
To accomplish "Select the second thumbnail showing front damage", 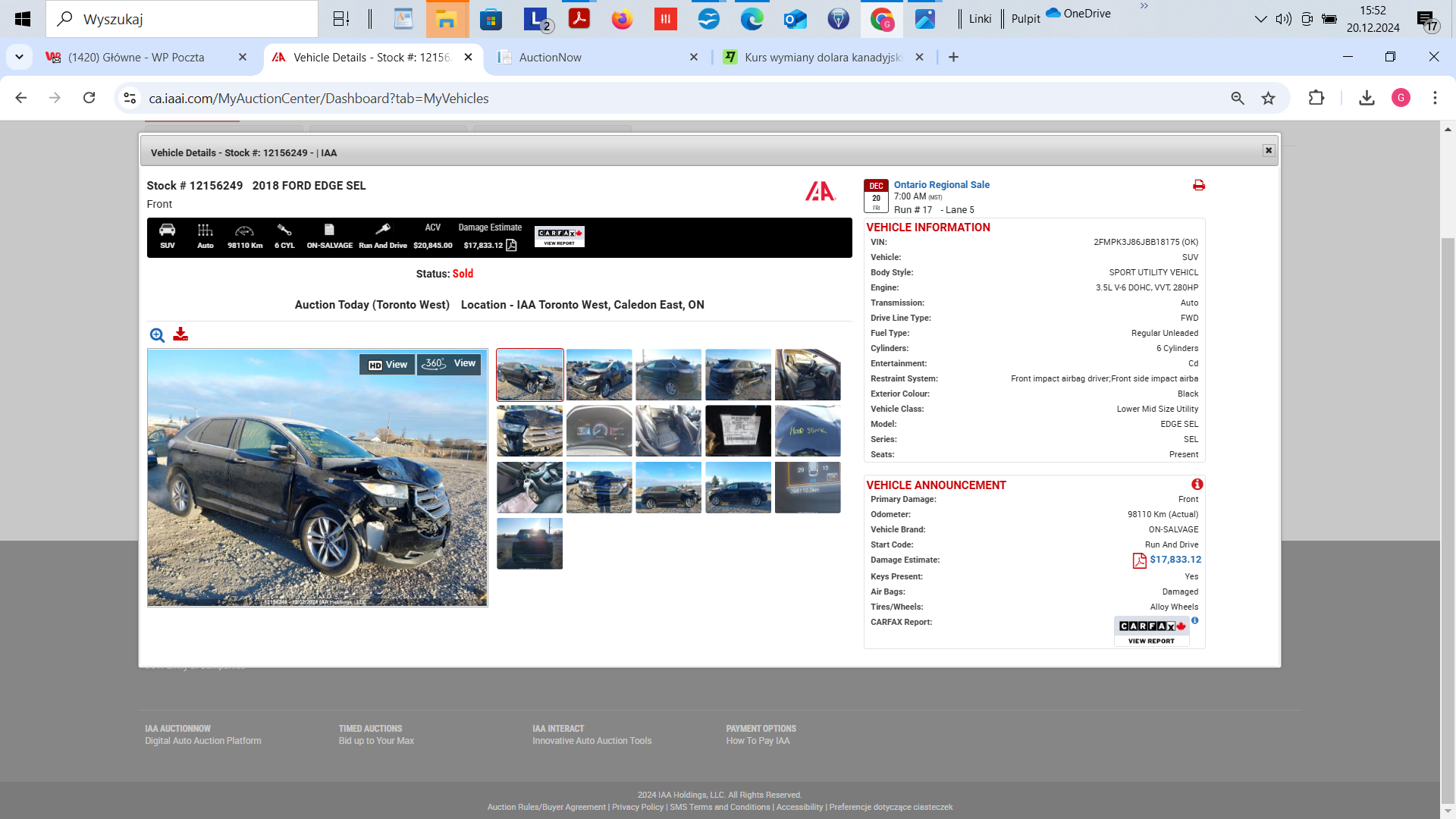I will 599,375.
